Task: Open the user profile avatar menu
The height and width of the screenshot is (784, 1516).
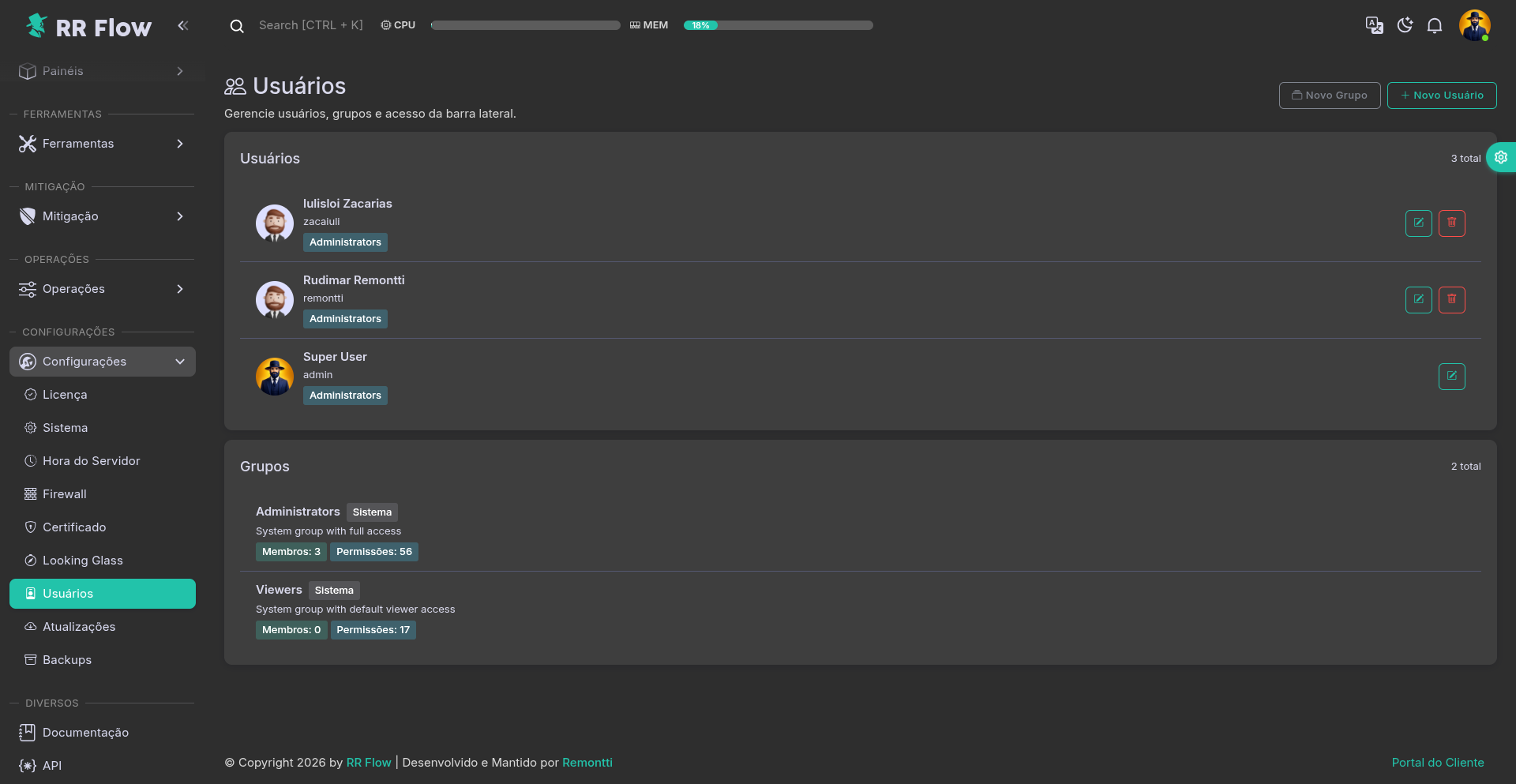Action: 1474,25
